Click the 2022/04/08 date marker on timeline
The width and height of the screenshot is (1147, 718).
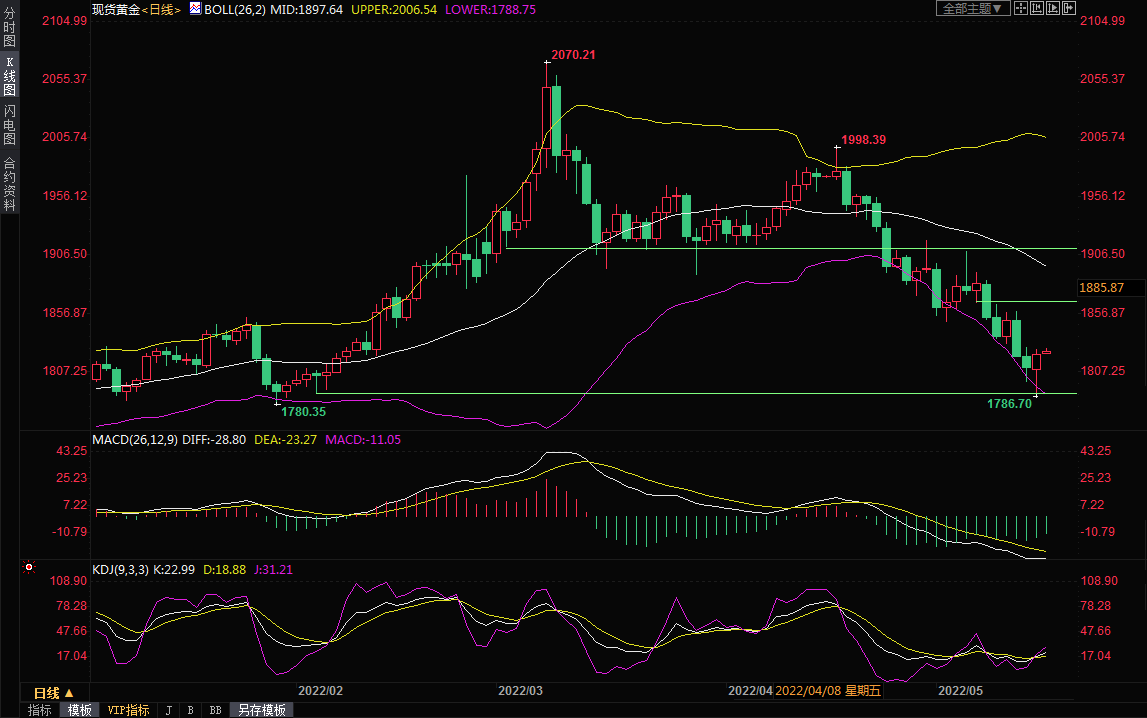(808, 691)
